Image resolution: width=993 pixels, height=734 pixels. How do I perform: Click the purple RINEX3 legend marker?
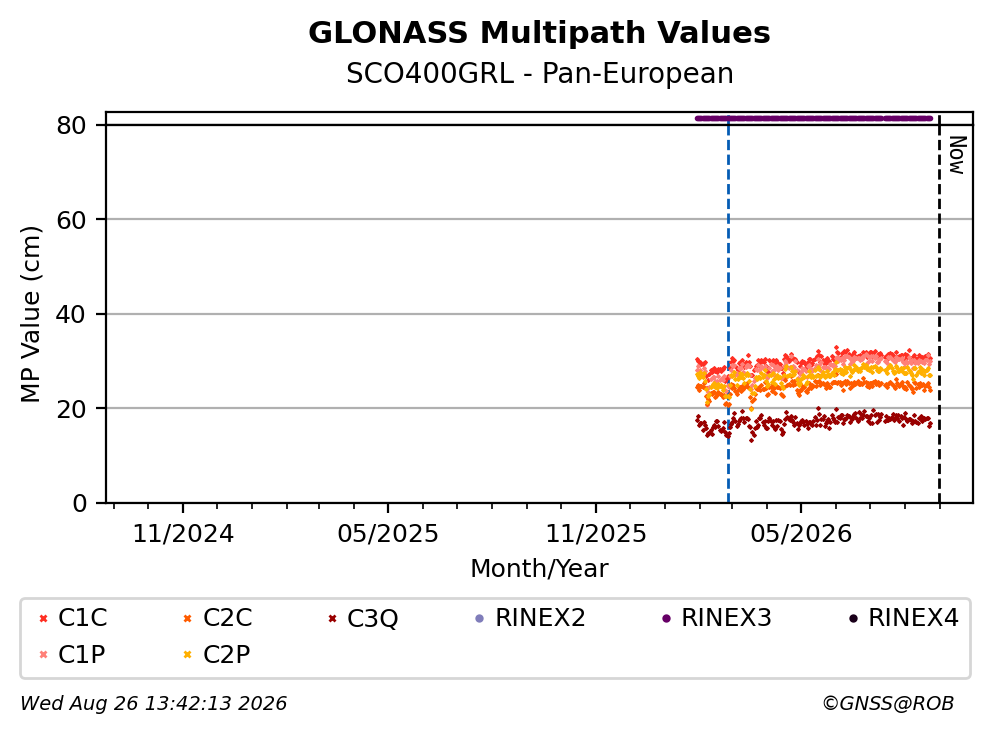666,619
